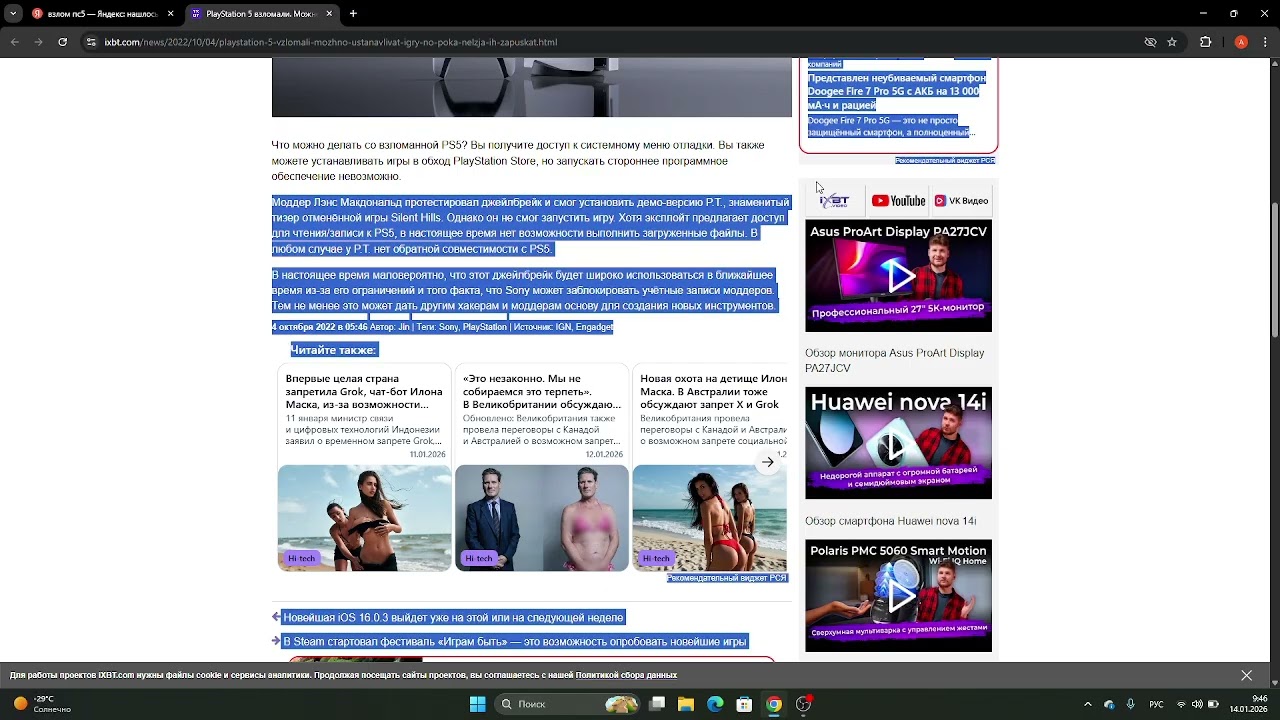This screenshot has height=720, width=1280.
Task: Play the Asus ProArt Display PA27JCV video
Action: tap(898, 276)
